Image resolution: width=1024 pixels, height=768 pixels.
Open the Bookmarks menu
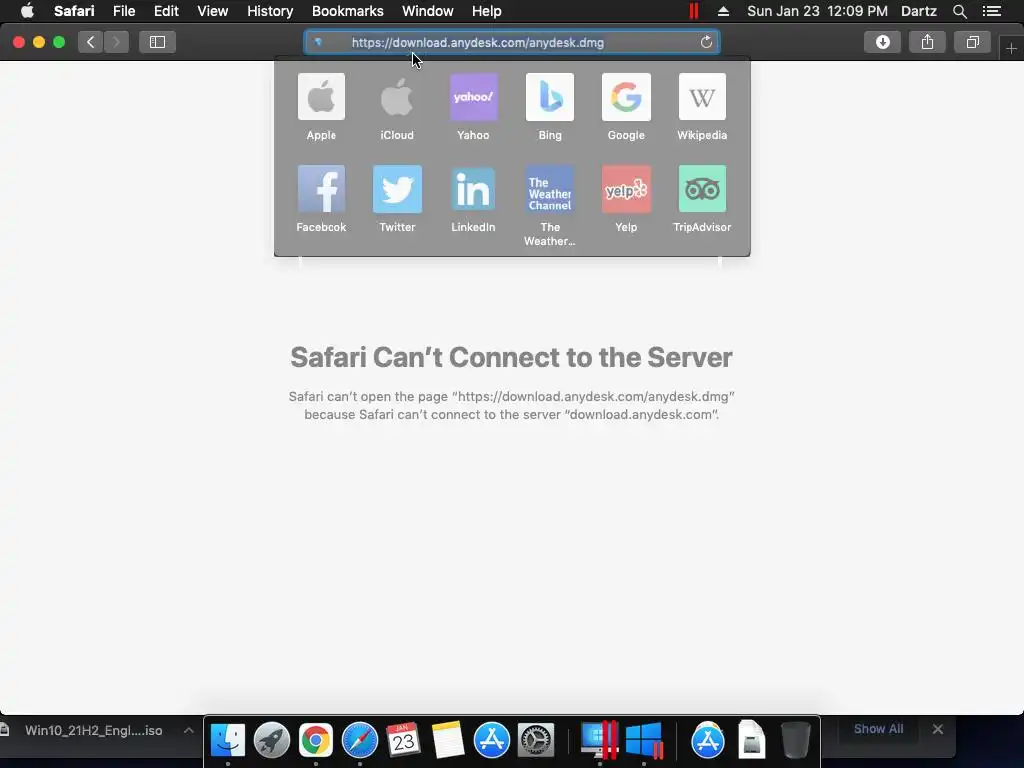347,11
